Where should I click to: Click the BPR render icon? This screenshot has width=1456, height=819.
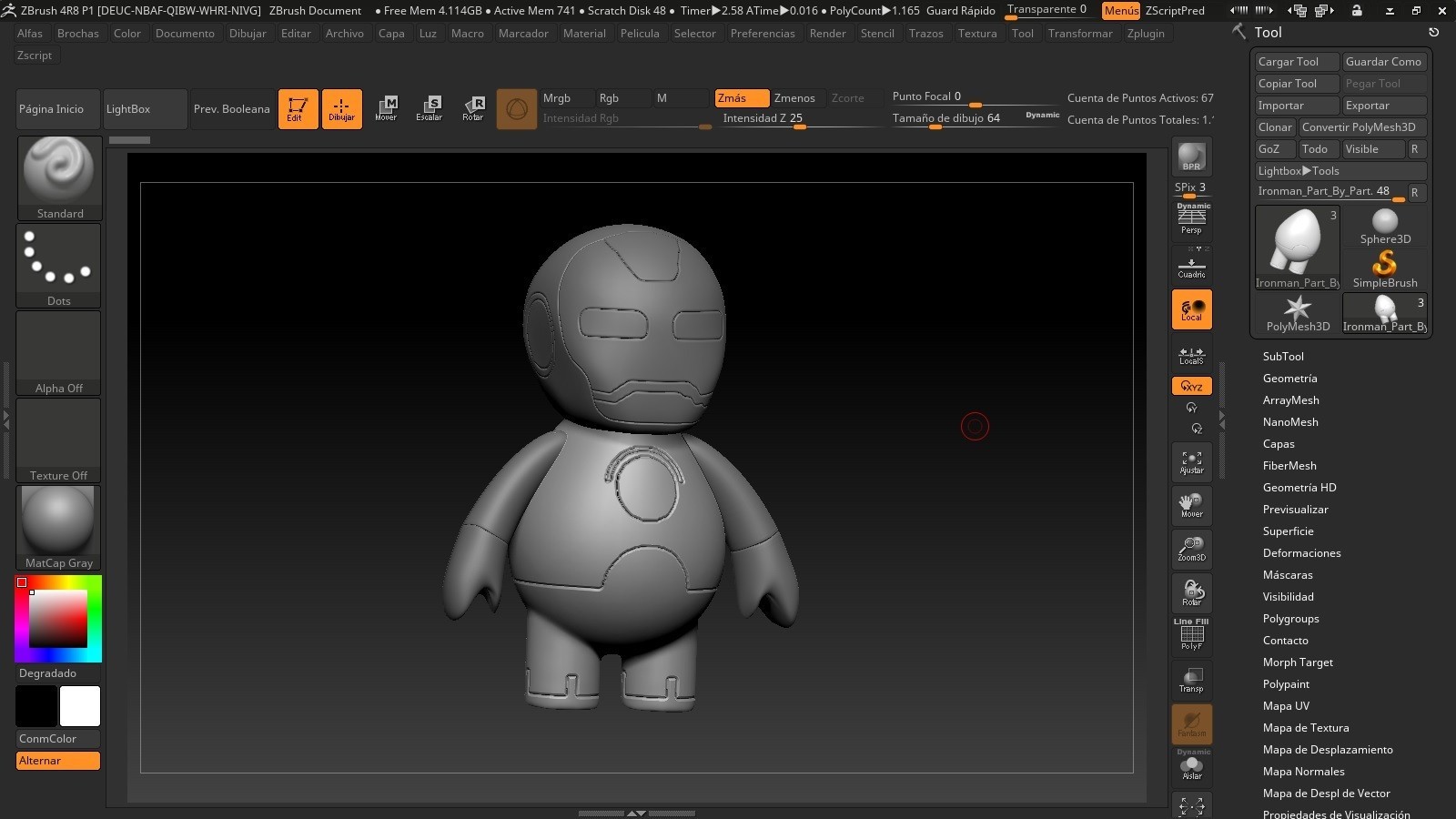click(1191, 157)
